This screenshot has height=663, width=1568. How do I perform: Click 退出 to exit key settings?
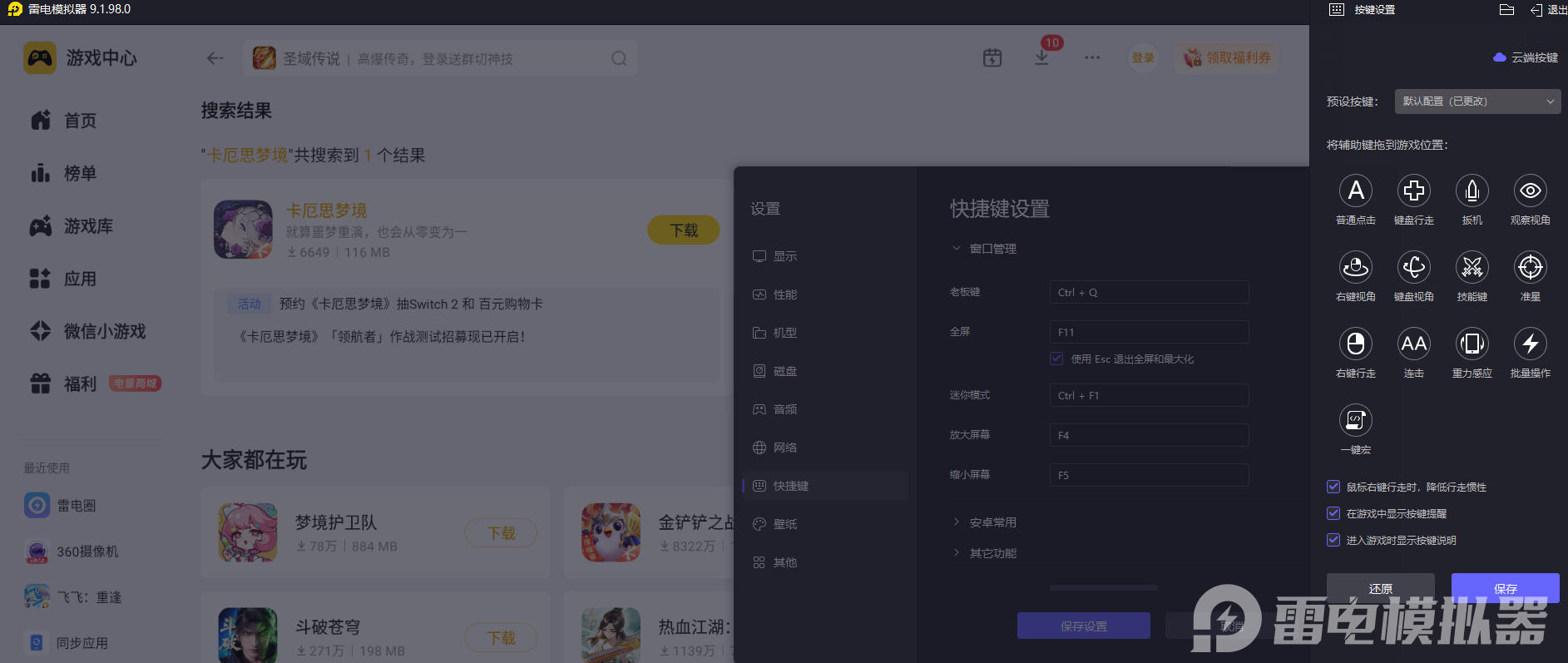(x=1549, y=10)
